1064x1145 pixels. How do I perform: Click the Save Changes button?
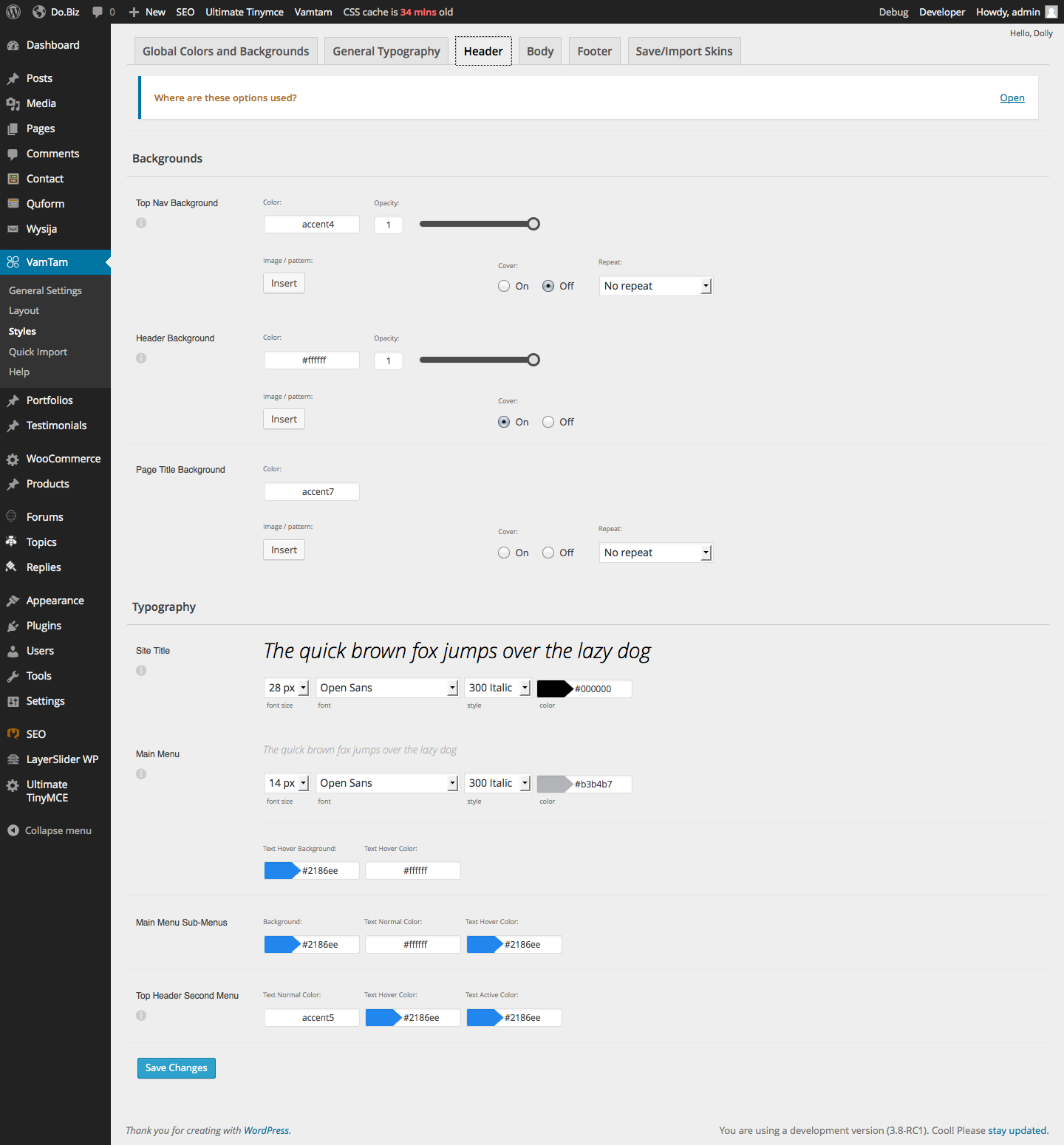176,1067
